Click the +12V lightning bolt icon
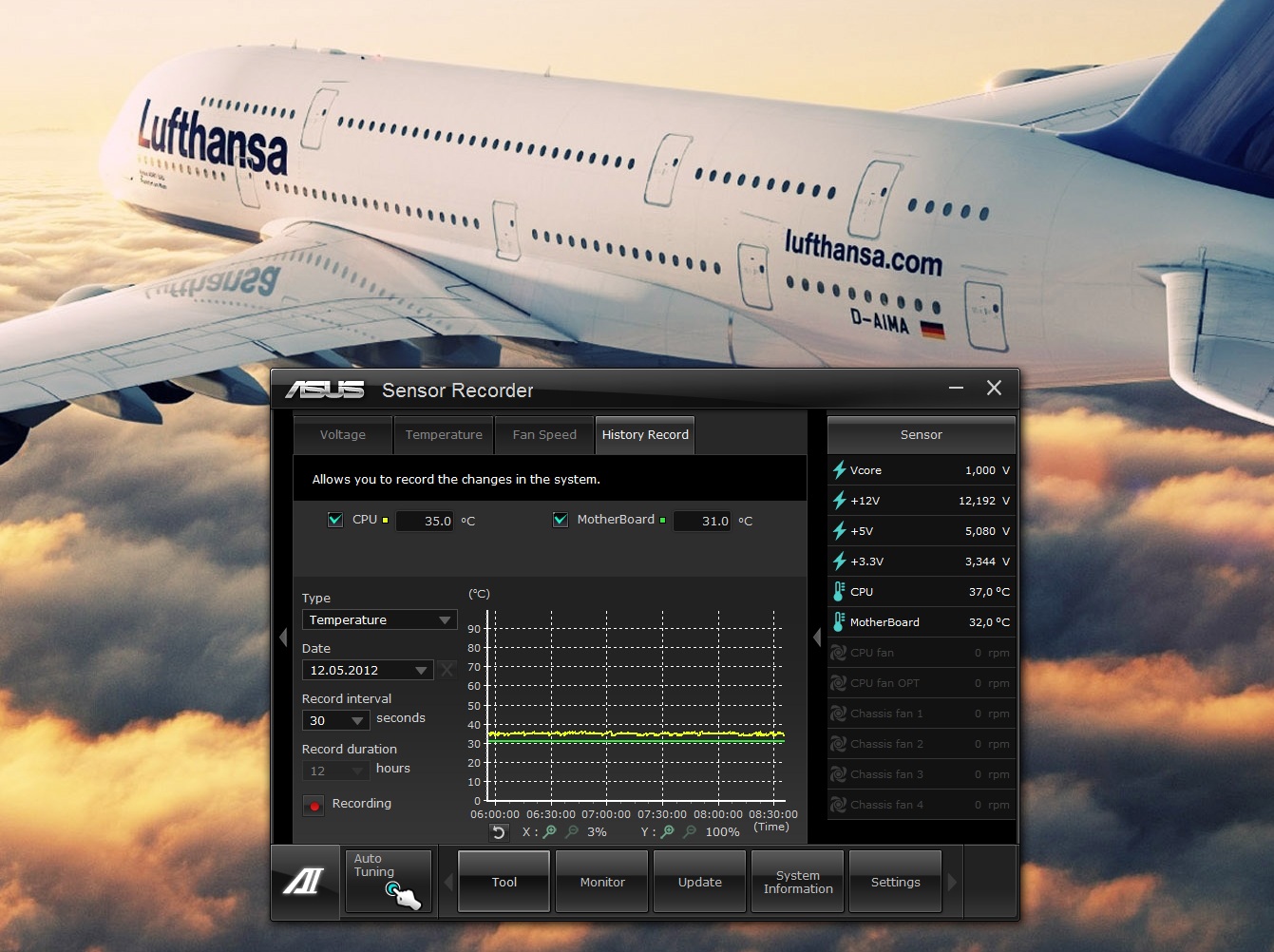Image resolution: width=1274 pixels, height=952 pixels. (x=839, y=500)
